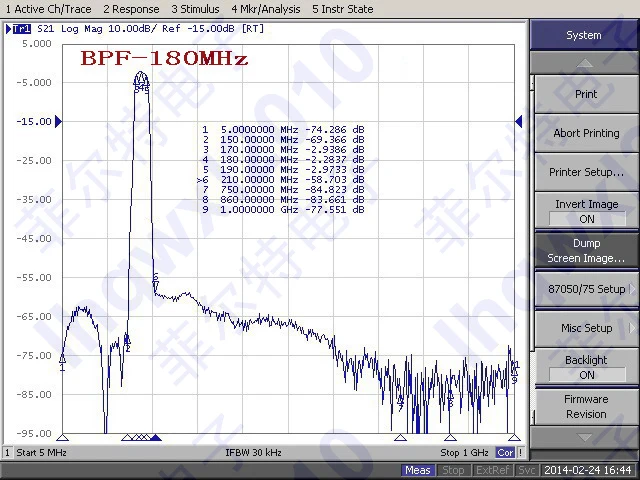This screenshot has width=640, height=480.
Task: Click the Stop status indicator
Action: [453, 471]
